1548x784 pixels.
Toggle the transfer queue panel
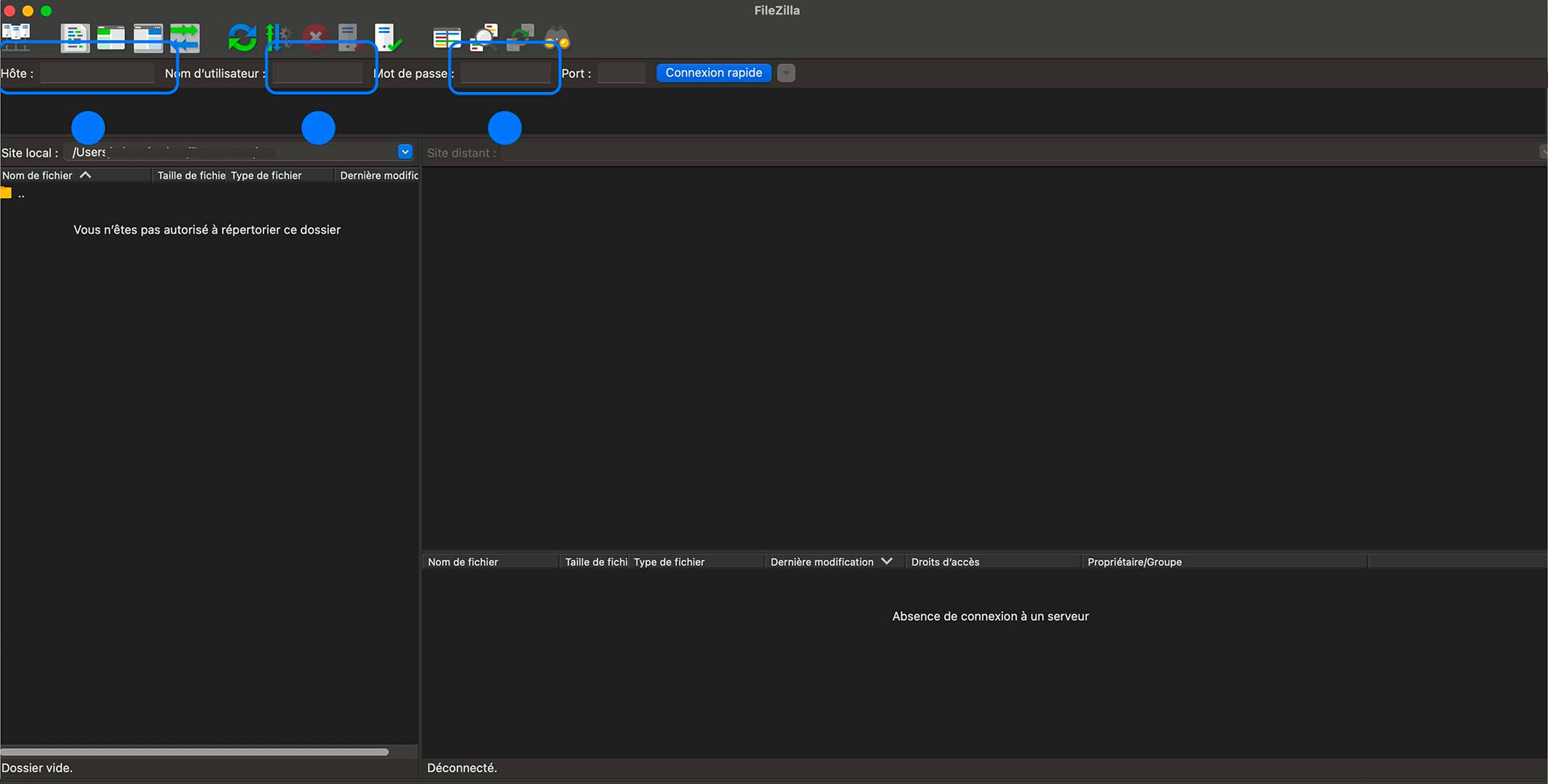pos(185,37)
